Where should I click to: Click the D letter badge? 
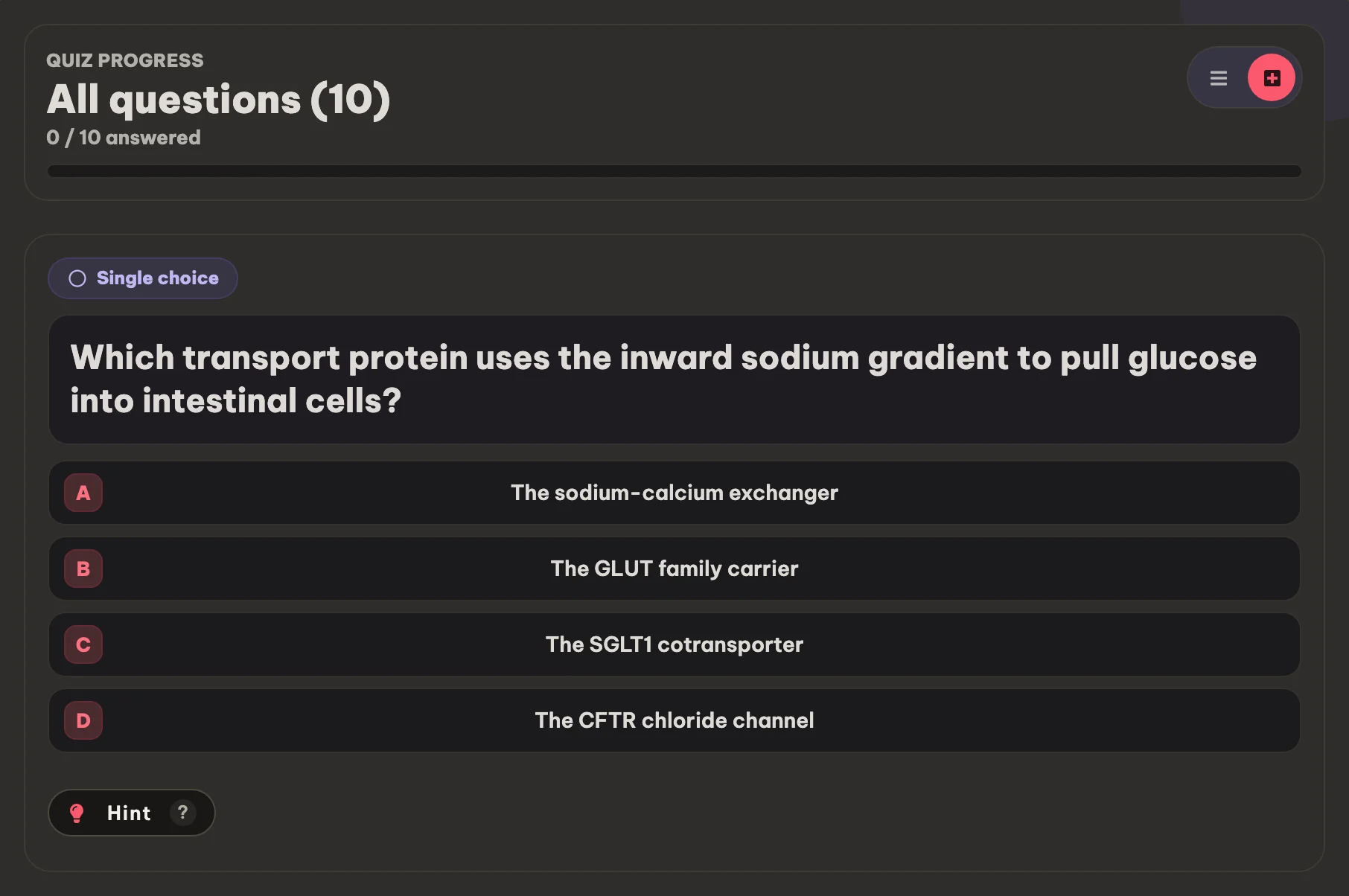click(x=83, y=720)
